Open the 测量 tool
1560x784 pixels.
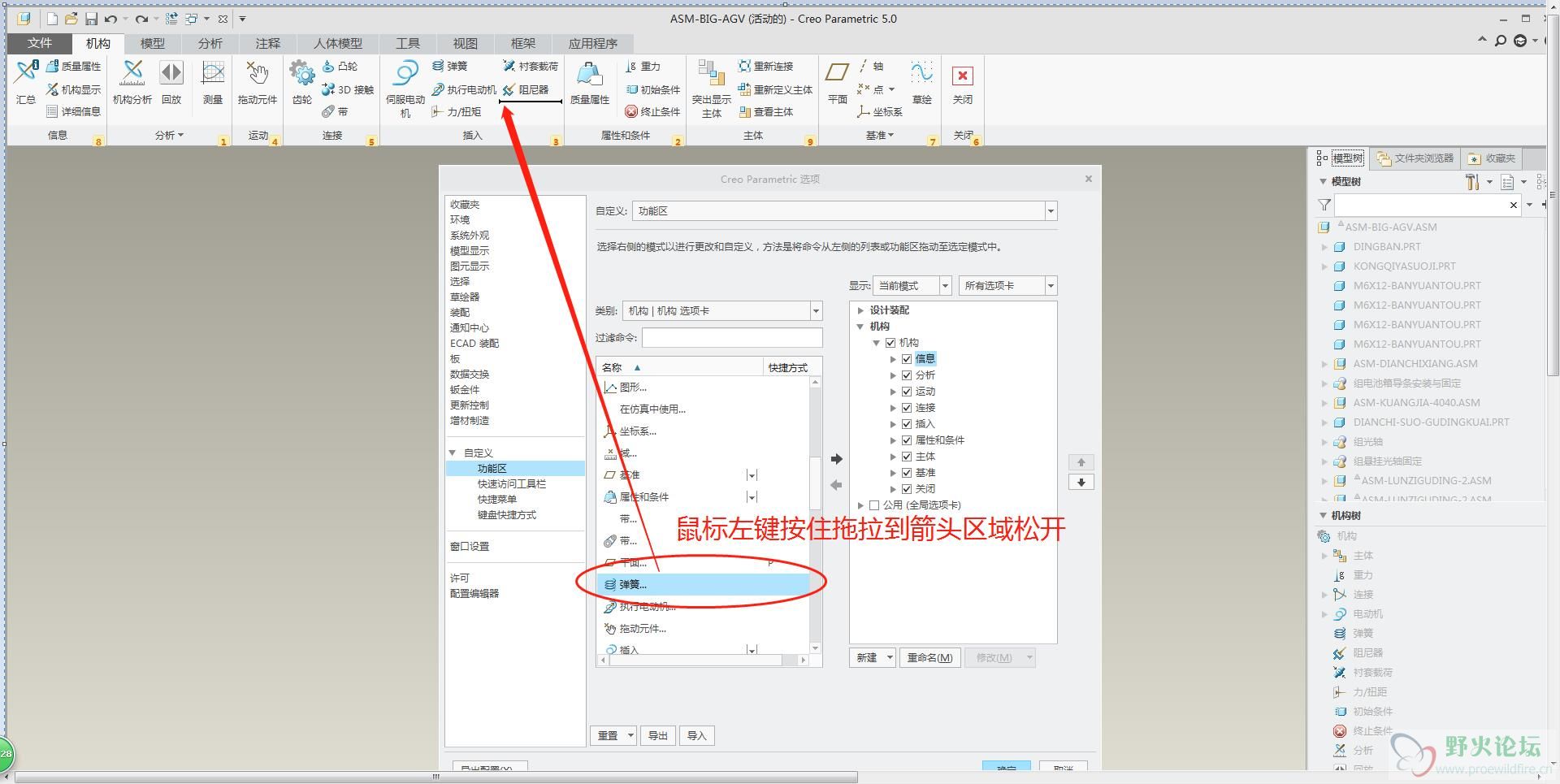[213, 82]
